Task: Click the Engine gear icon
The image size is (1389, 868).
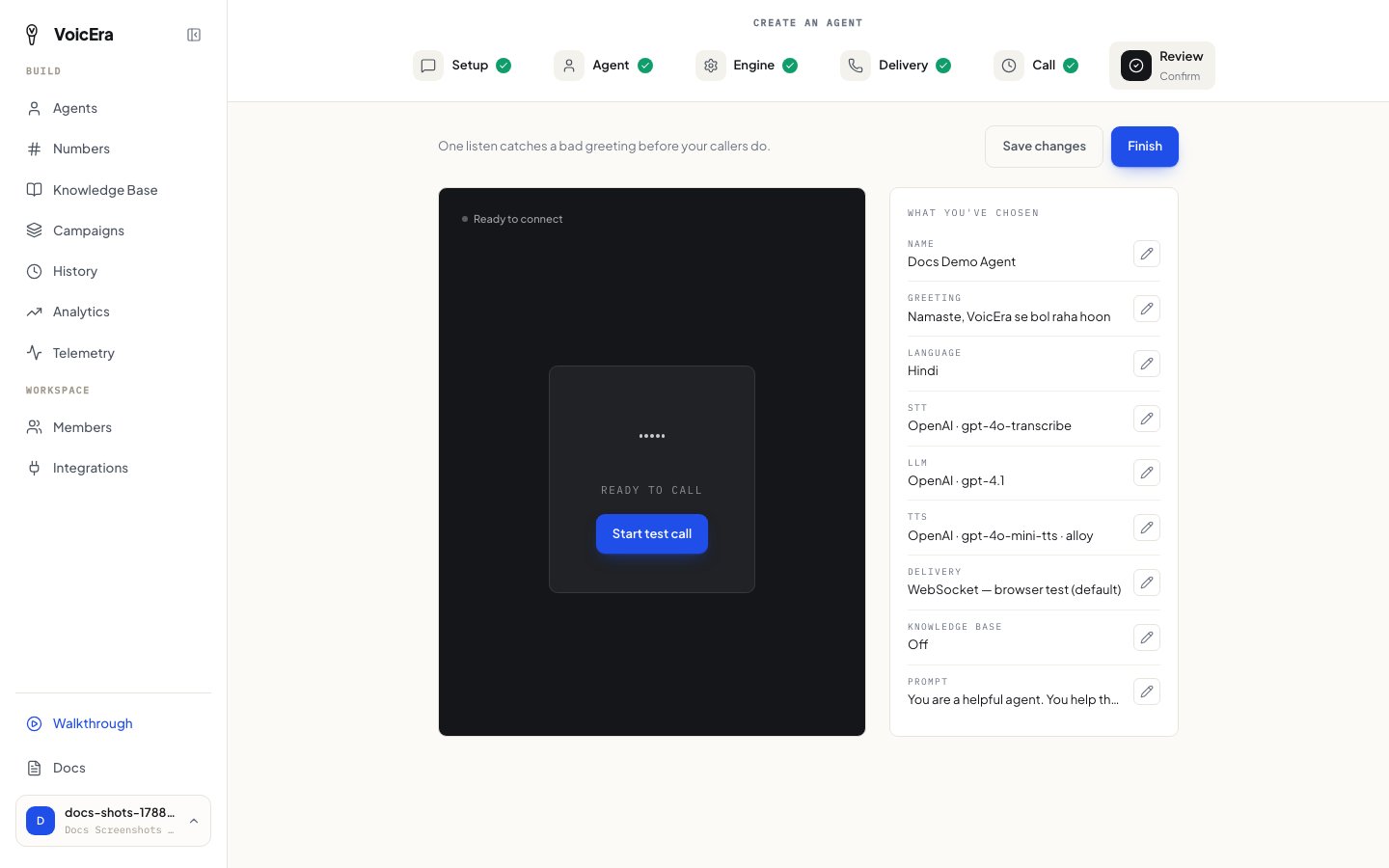Action: coord(711,66)
